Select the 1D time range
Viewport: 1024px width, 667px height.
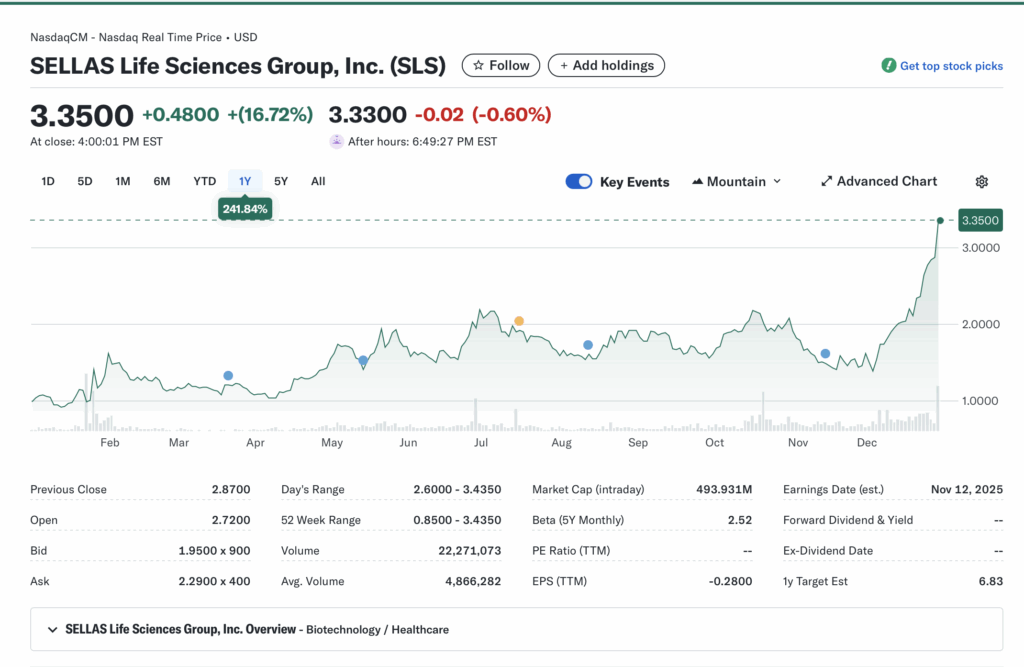coord(47,181)
